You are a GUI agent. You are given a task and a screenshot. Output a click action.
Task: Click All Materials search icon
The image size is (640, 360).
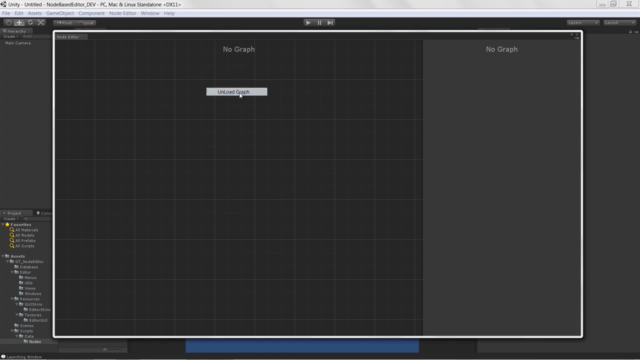coord(12,230)
